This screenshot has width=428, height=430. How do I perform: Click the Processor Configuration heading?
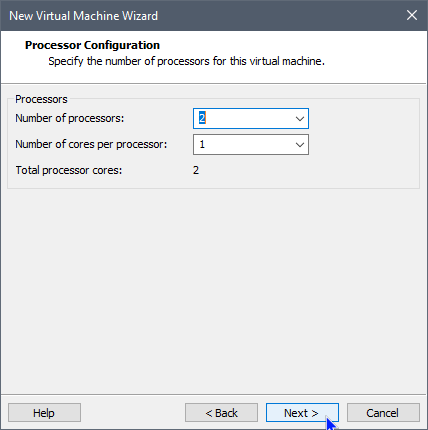point(92,45)
